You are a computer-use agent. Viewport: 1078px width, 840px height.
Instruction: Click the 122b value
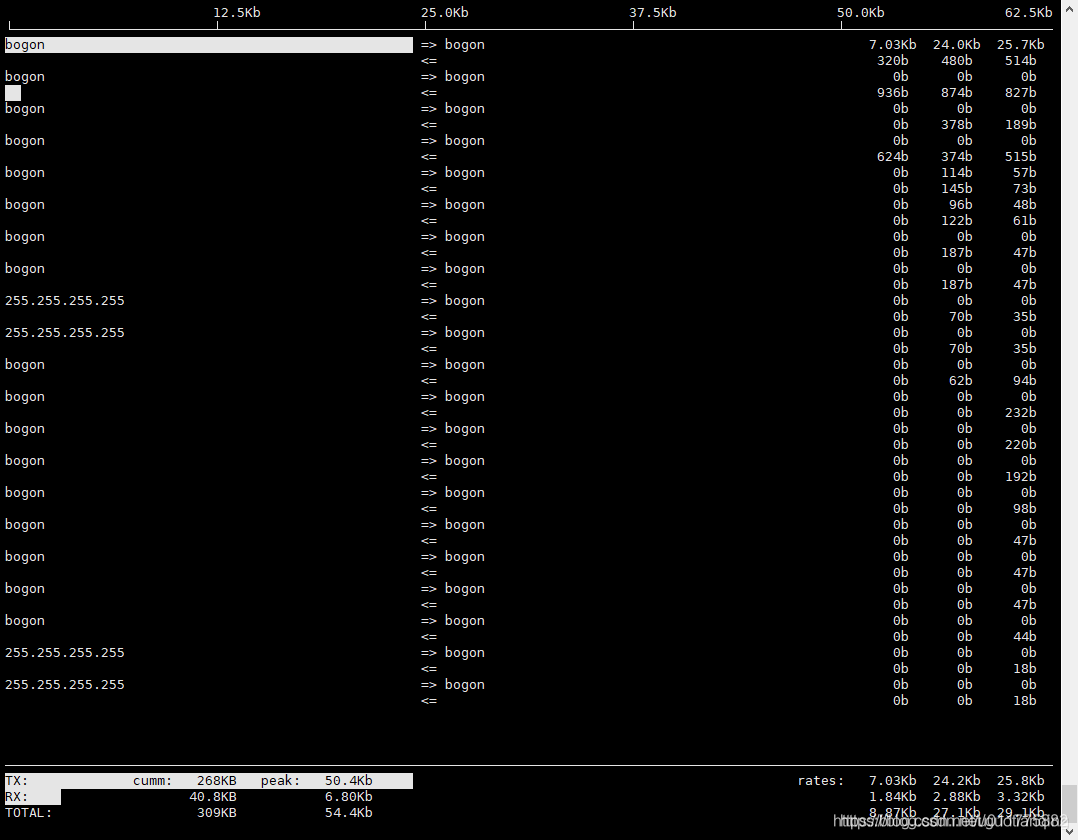pos(956,221)
